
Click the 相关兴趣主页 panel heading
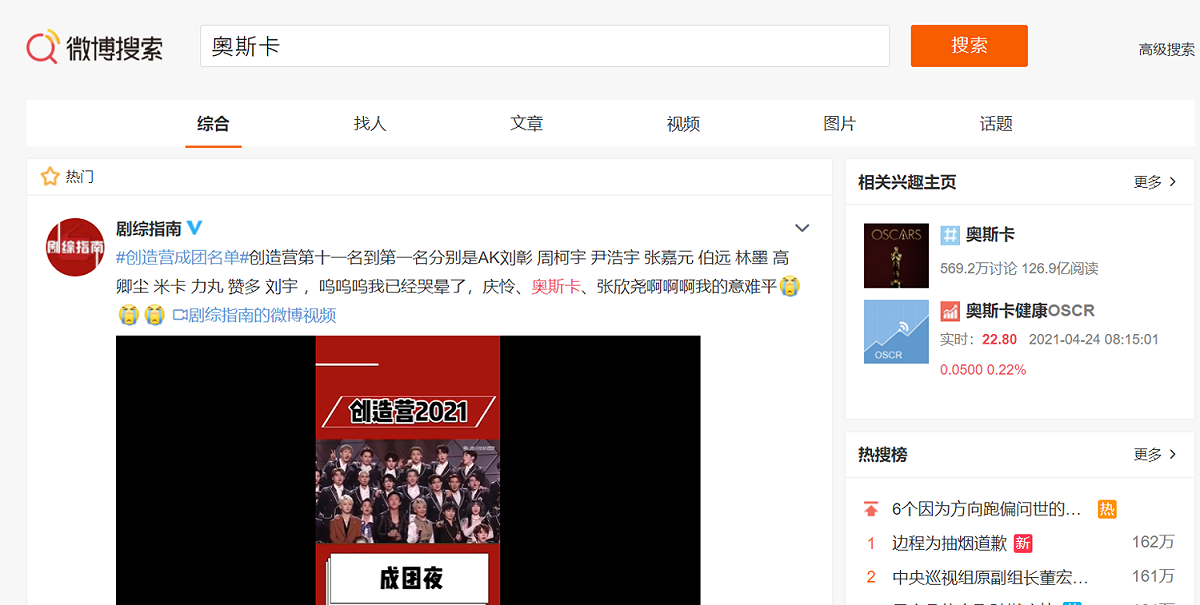907,182
